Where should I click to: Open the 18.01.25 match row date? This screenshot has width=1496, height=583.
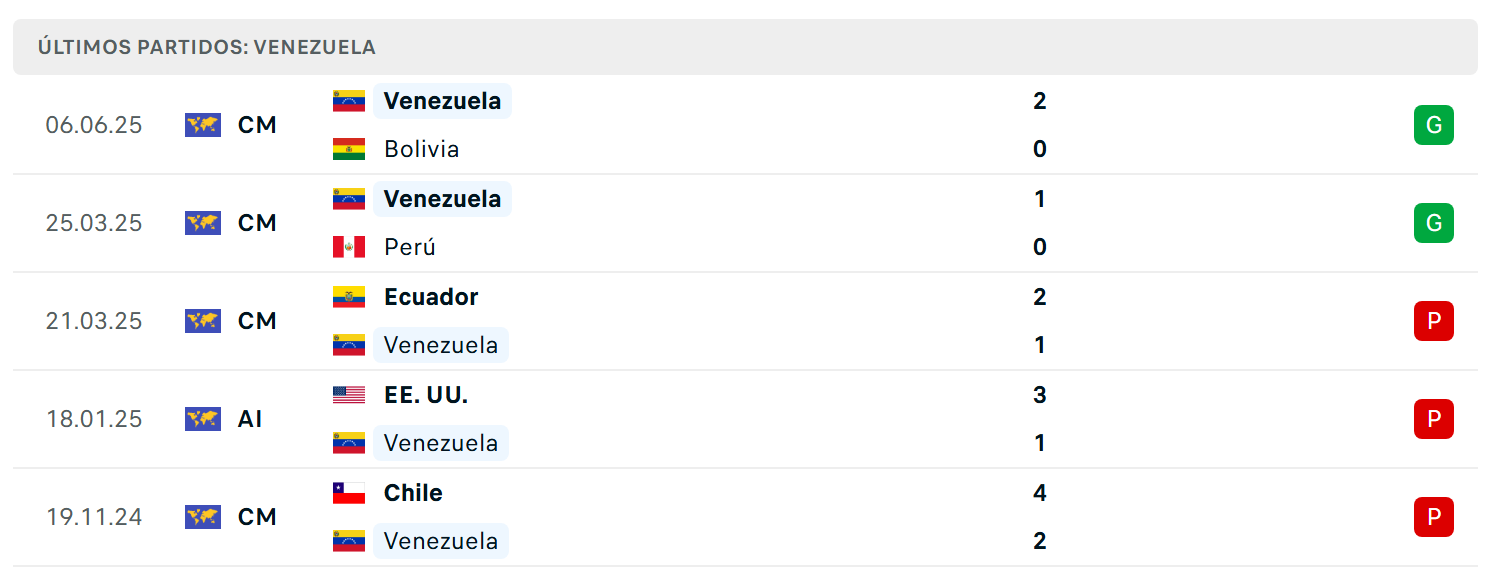point(94,419)
